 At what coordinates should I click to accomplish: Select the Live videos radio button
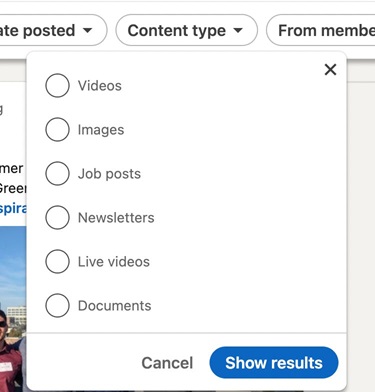point(57,261)
